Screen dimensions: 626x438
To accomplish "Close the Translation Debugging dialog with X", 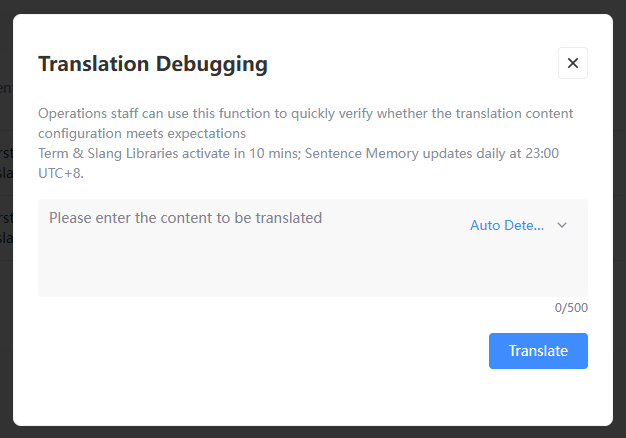I will (573, 63).
